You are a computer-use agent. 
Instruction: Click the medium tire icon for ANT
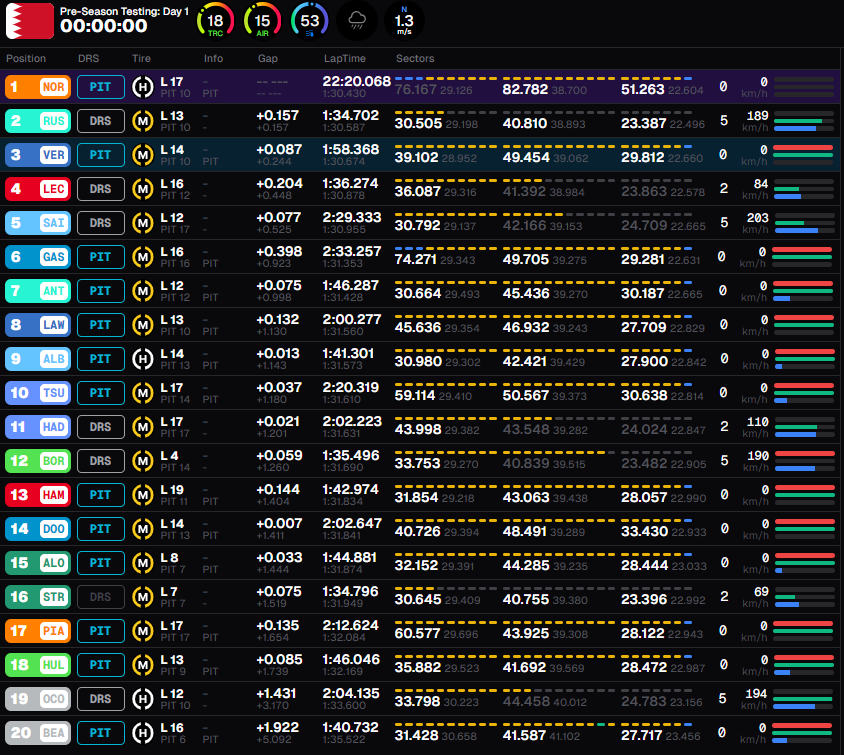143,291
